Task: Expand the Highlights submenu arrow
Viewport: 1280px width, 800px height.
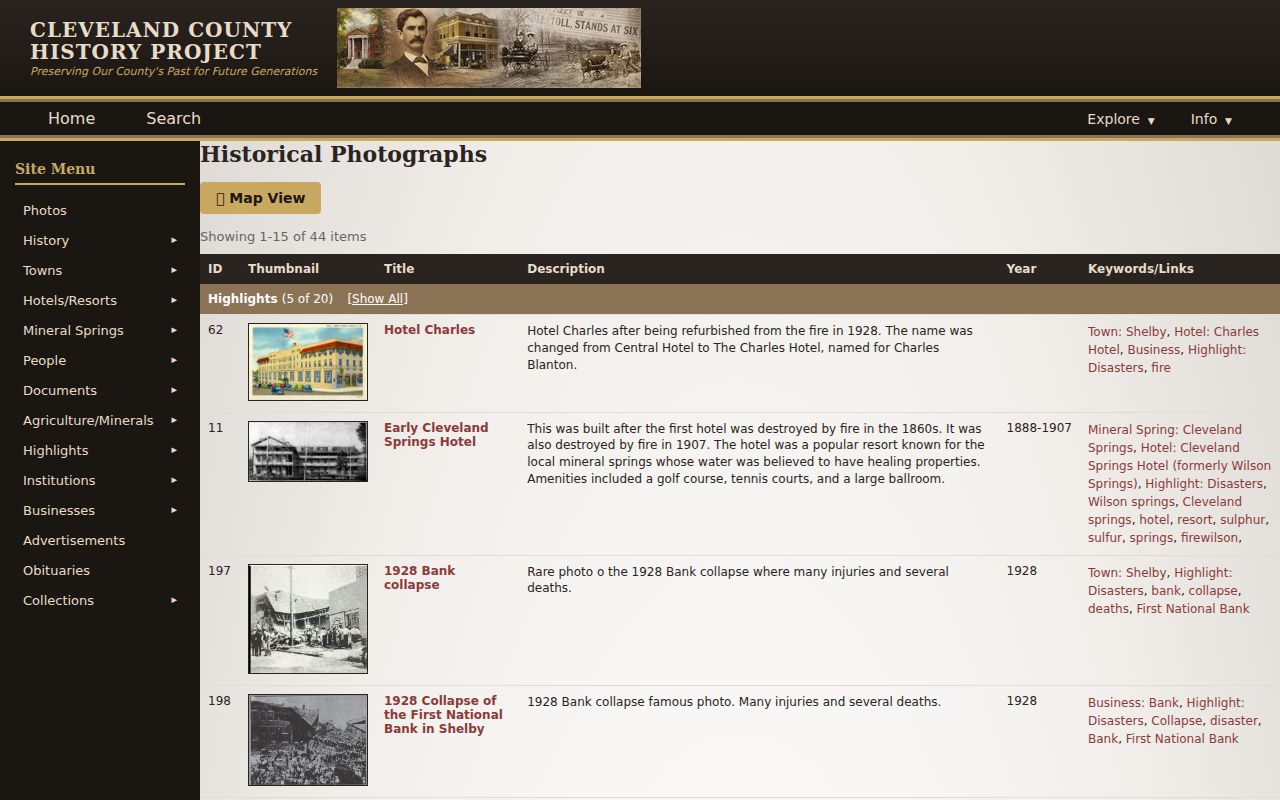Action: [x=174, y=450]
